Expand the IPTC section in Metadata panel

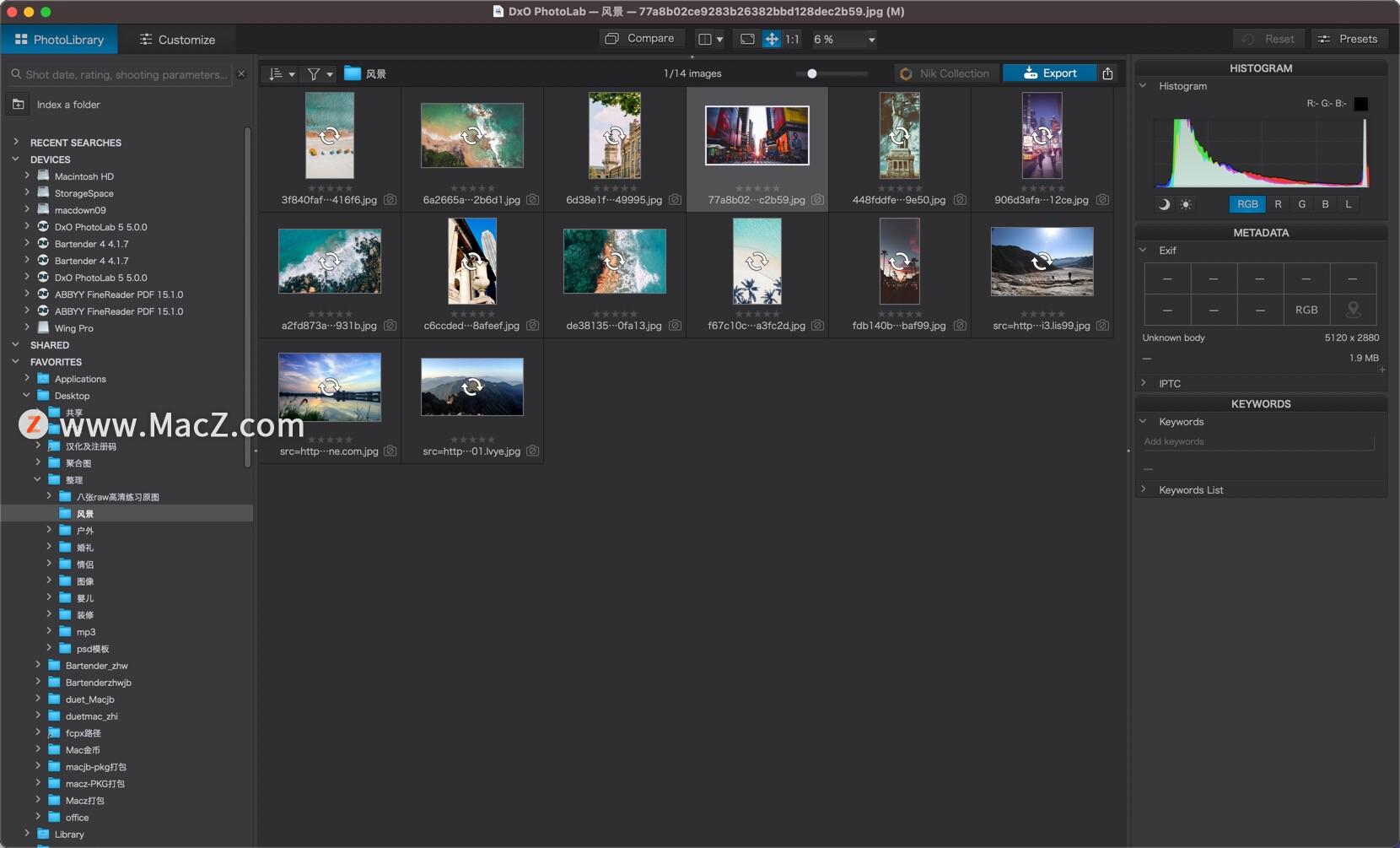point(1144,383)
